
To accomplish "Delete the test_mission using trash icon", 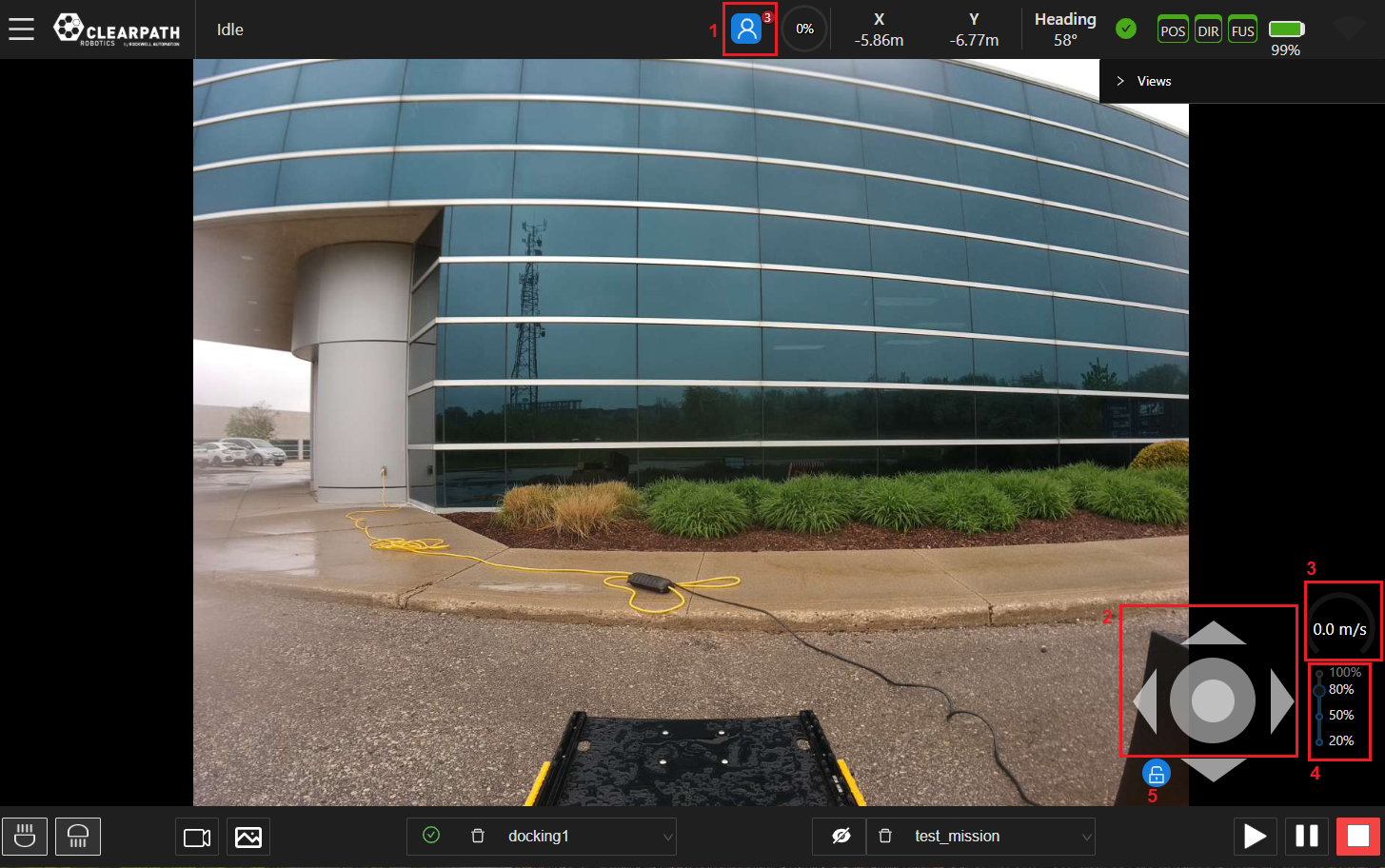I will (885, 836).
